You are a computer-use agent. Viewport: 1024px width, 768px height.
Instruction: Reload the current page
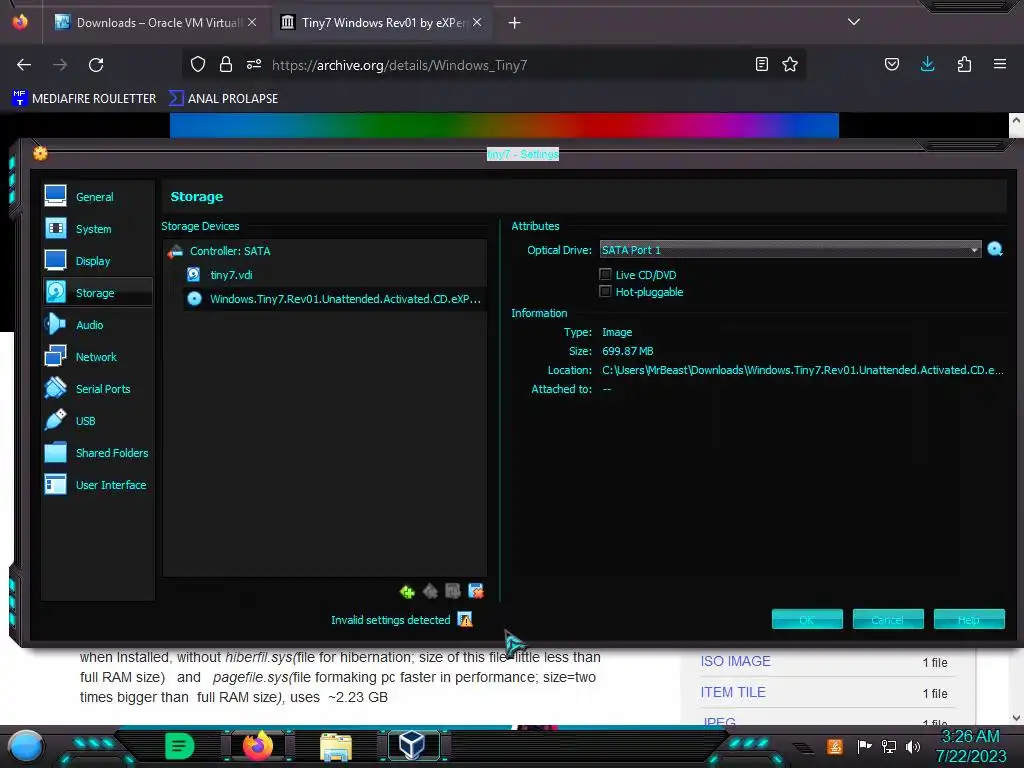(96, 65)
